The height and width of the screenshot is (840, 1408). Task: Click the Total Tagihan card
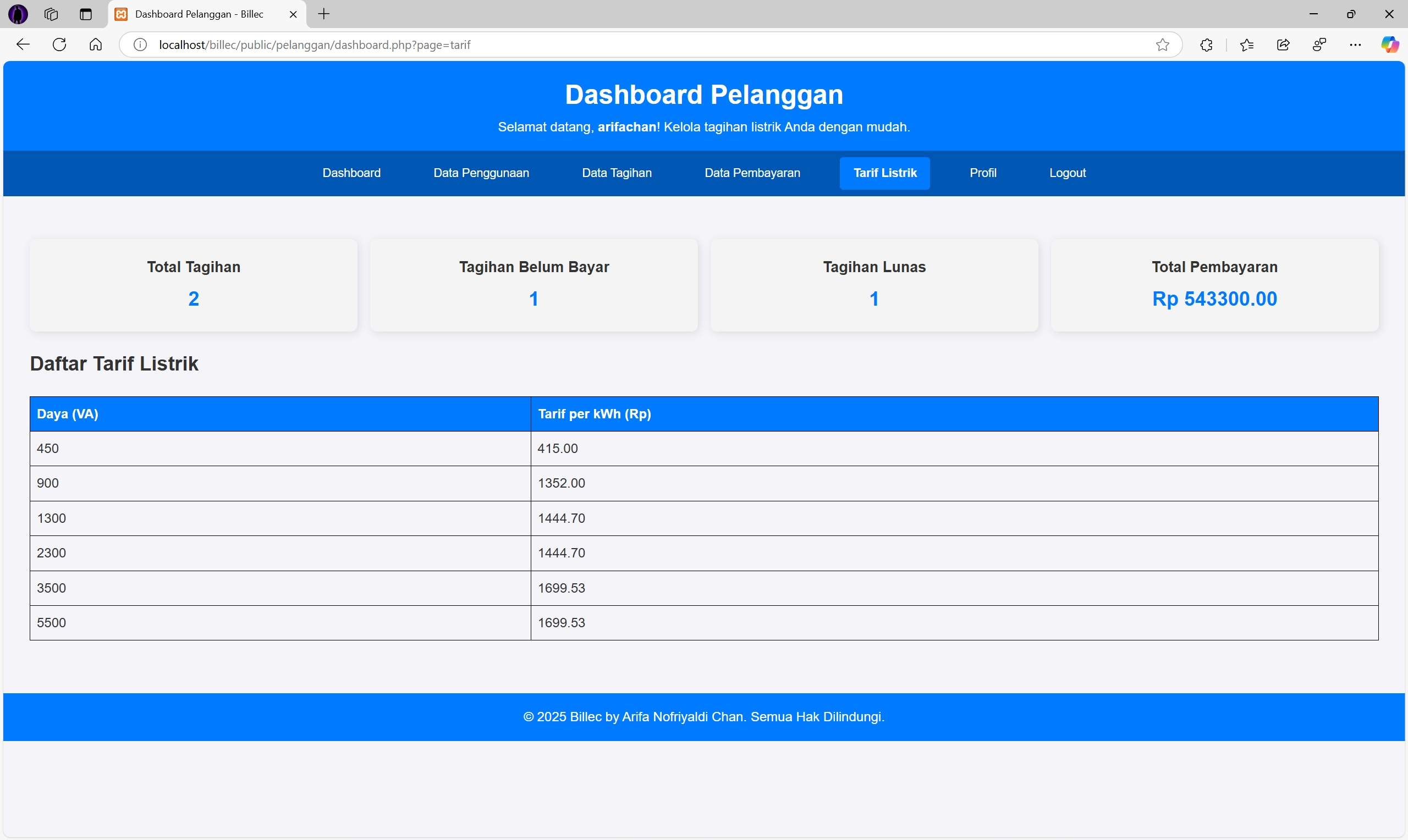click(194, 285)
